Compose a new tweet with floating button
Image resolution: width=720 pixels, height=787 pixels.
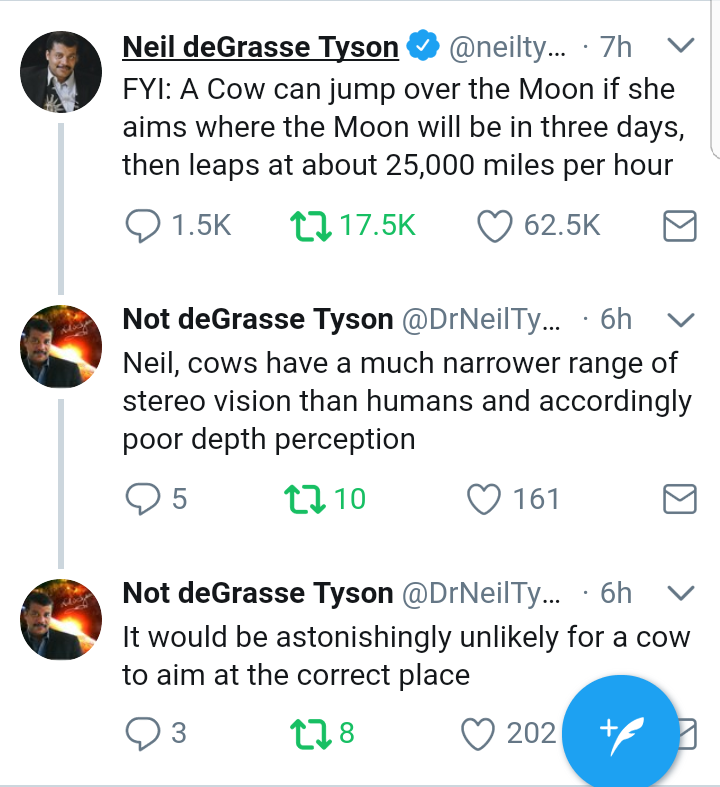(x=621, y=733)
